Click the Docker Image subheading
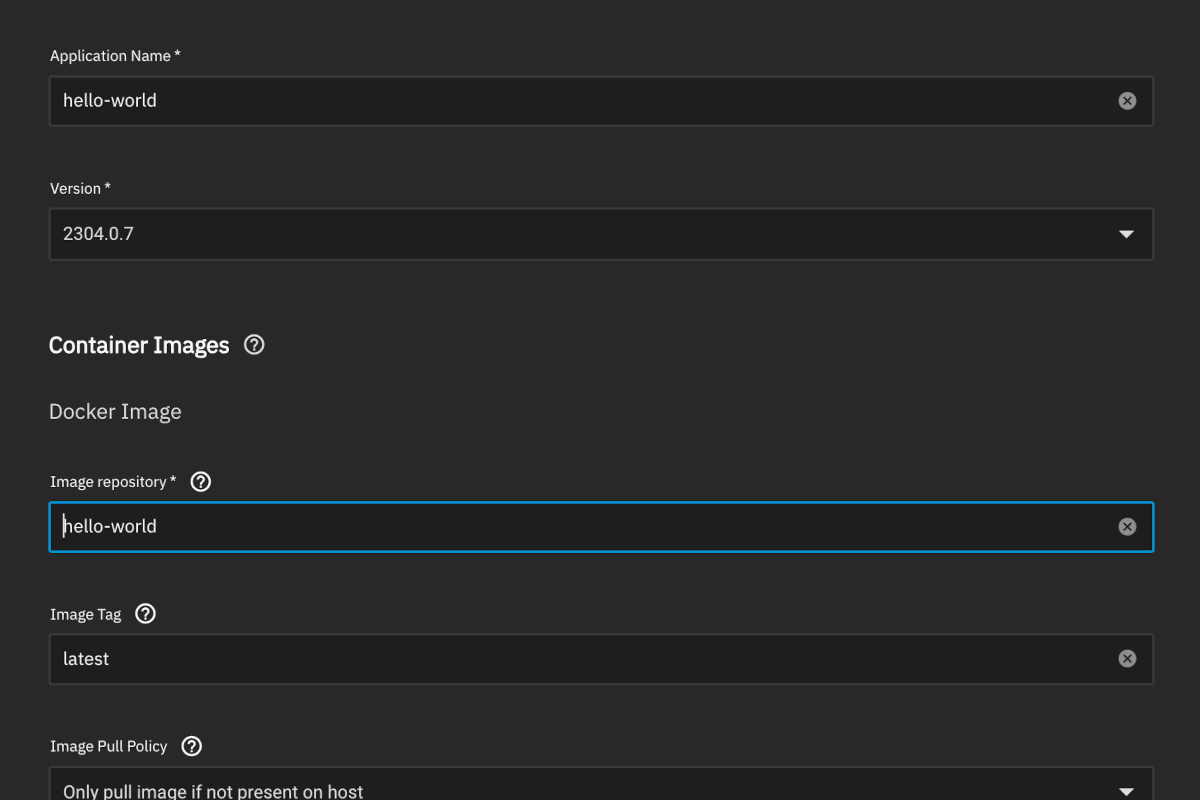 (115, 412)
